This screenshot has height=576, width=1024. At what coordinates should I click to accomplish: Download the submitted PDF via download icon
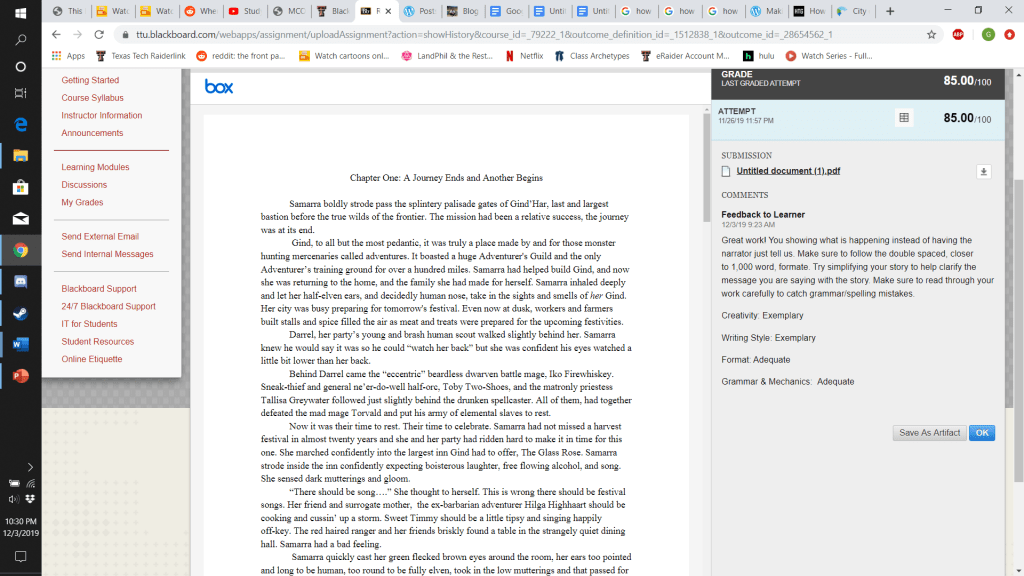(984, 171)
